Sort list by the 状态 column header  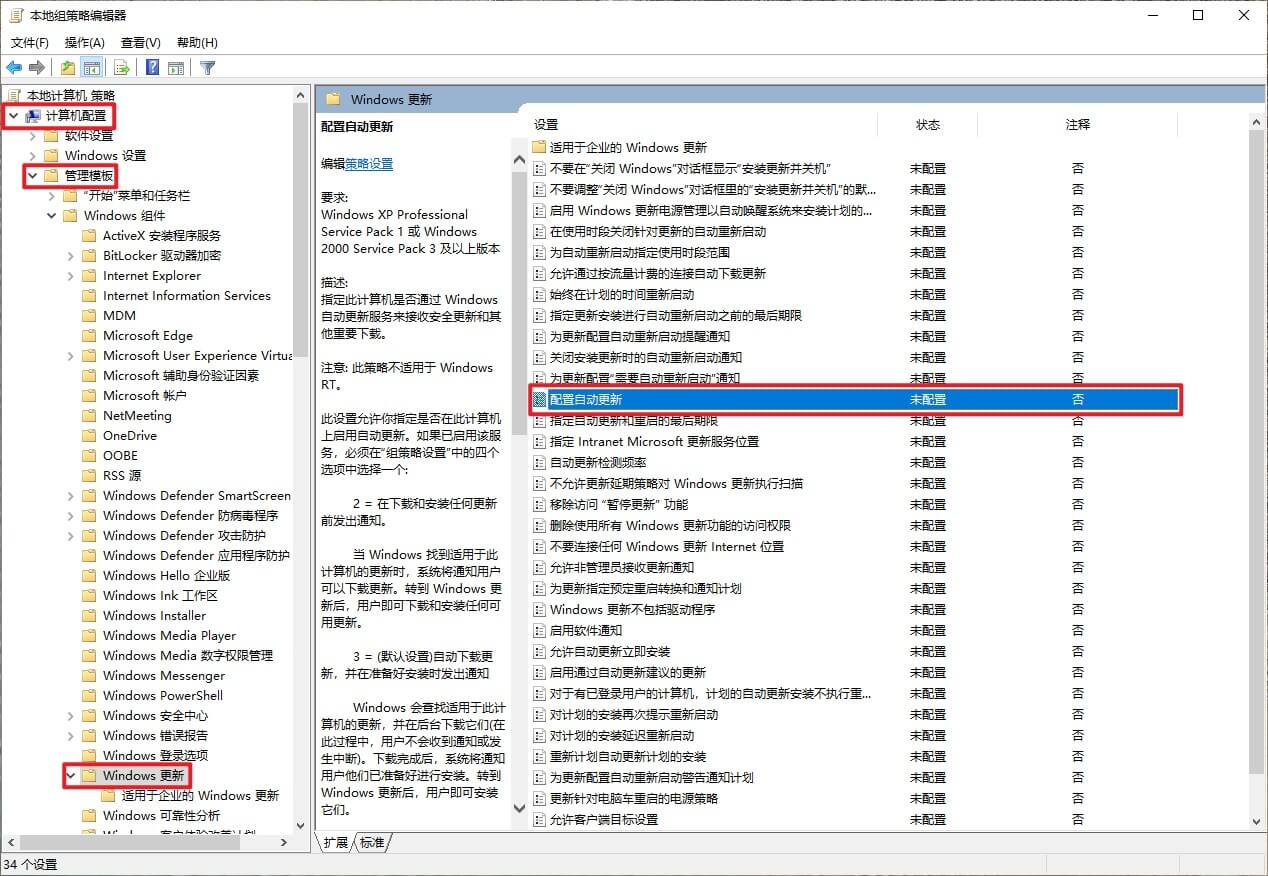pos(927,125)
